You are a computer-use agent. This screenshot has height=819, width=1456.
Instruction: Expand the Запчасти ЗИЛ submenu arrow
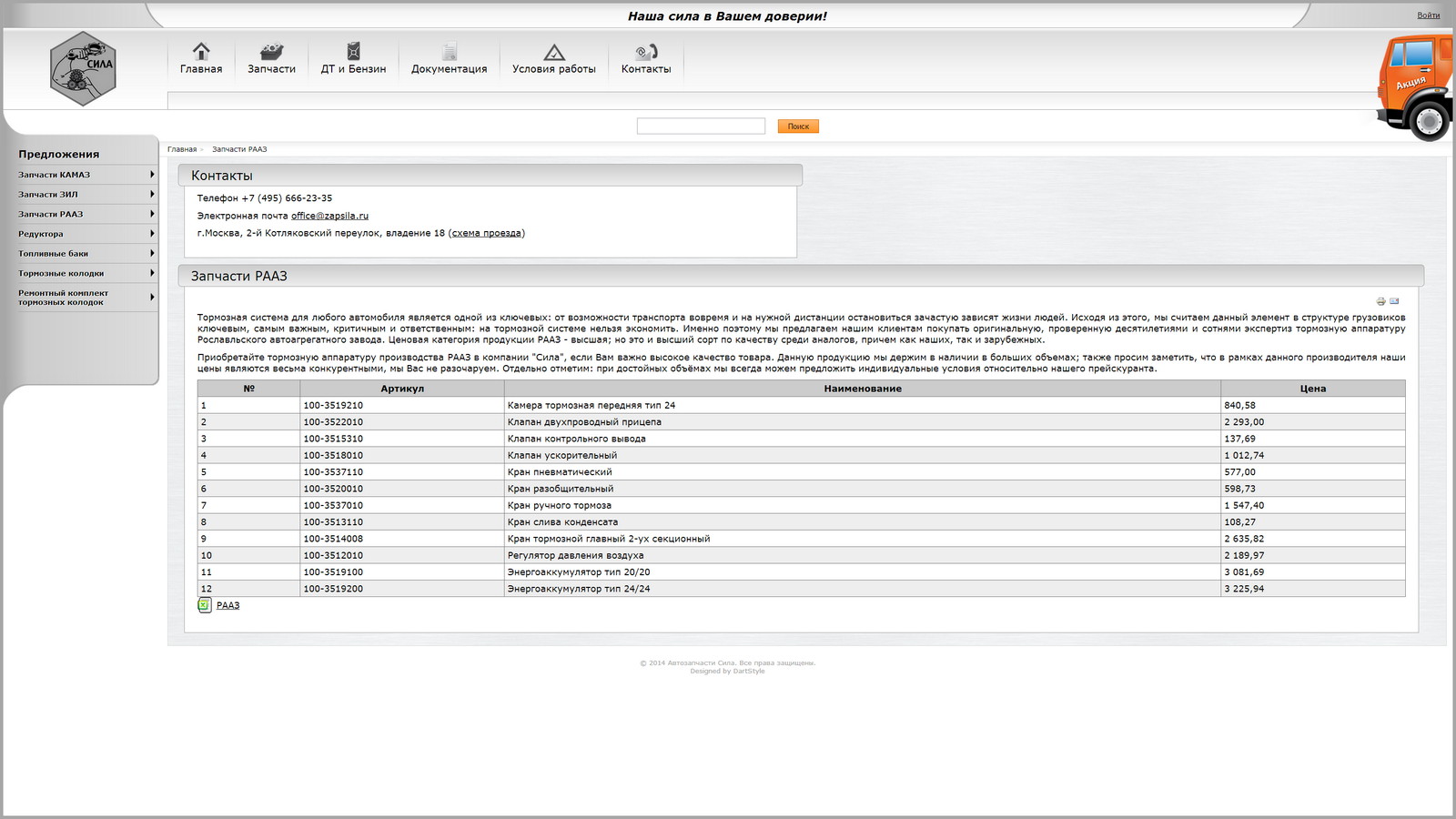(152, 194)
